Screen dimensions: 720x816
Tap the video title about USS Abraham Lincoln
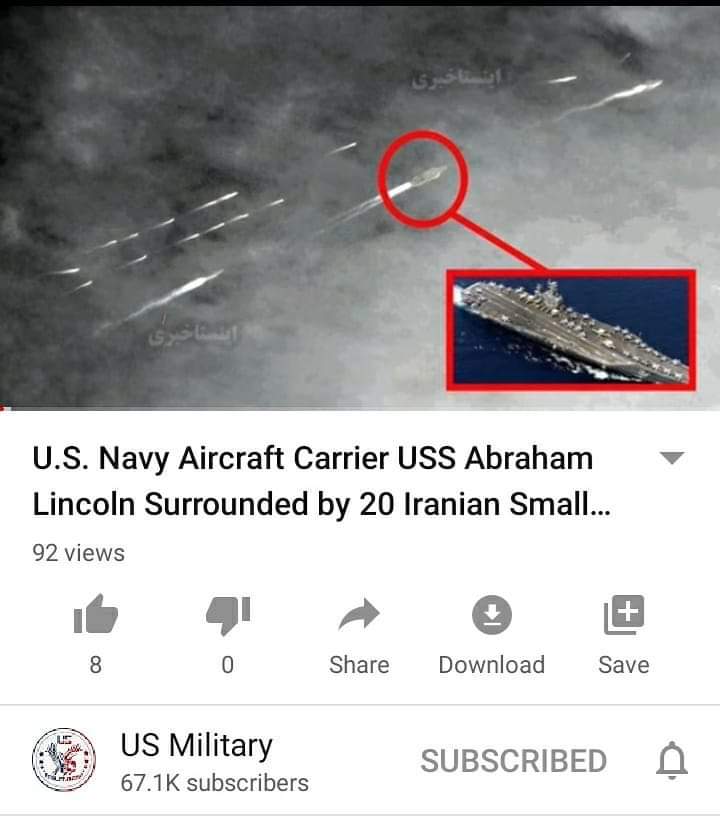321,481
